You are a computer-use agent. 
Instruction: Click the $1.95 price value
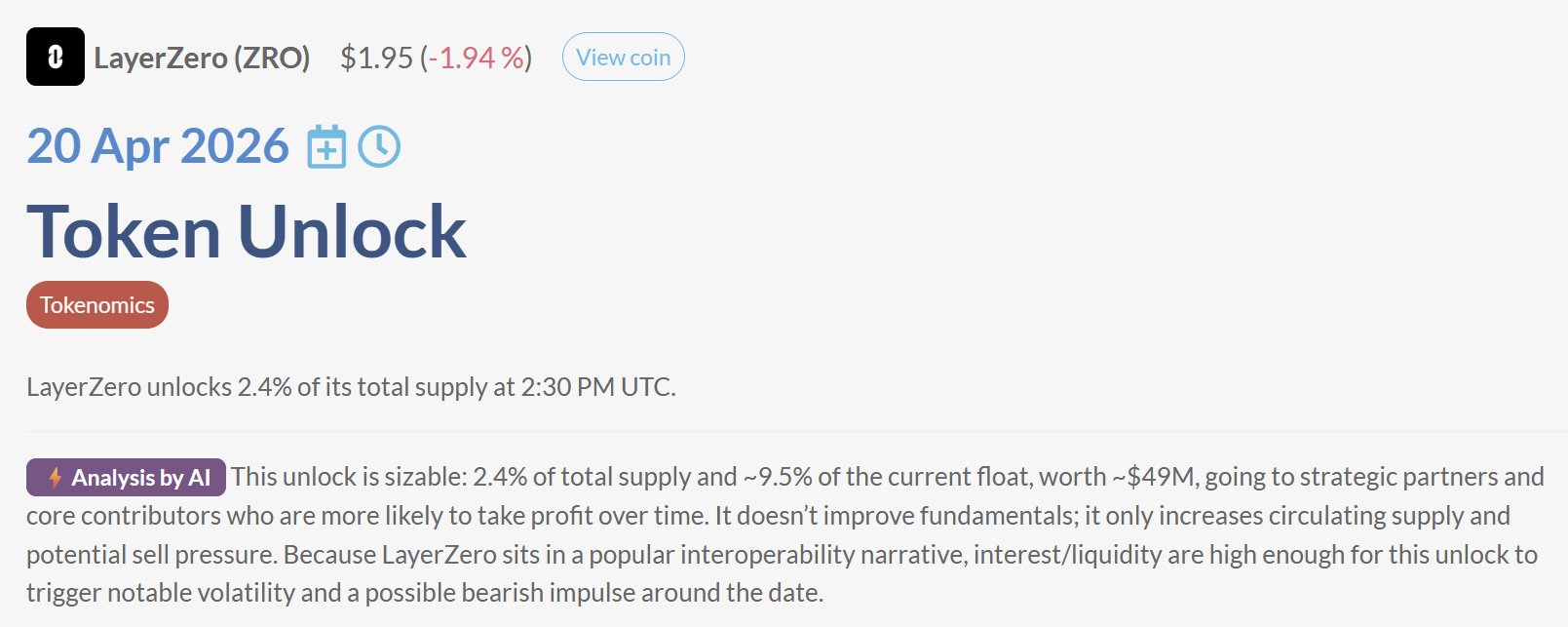pos(376,58)
